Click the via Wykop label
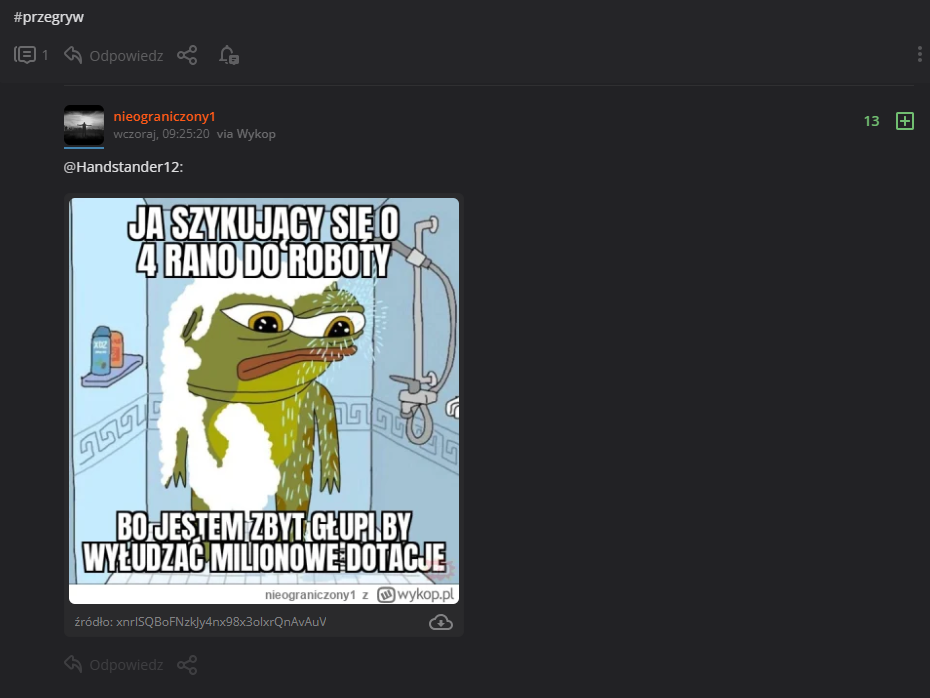This screenshot has height=698, width=930. [x=246, y=134]
